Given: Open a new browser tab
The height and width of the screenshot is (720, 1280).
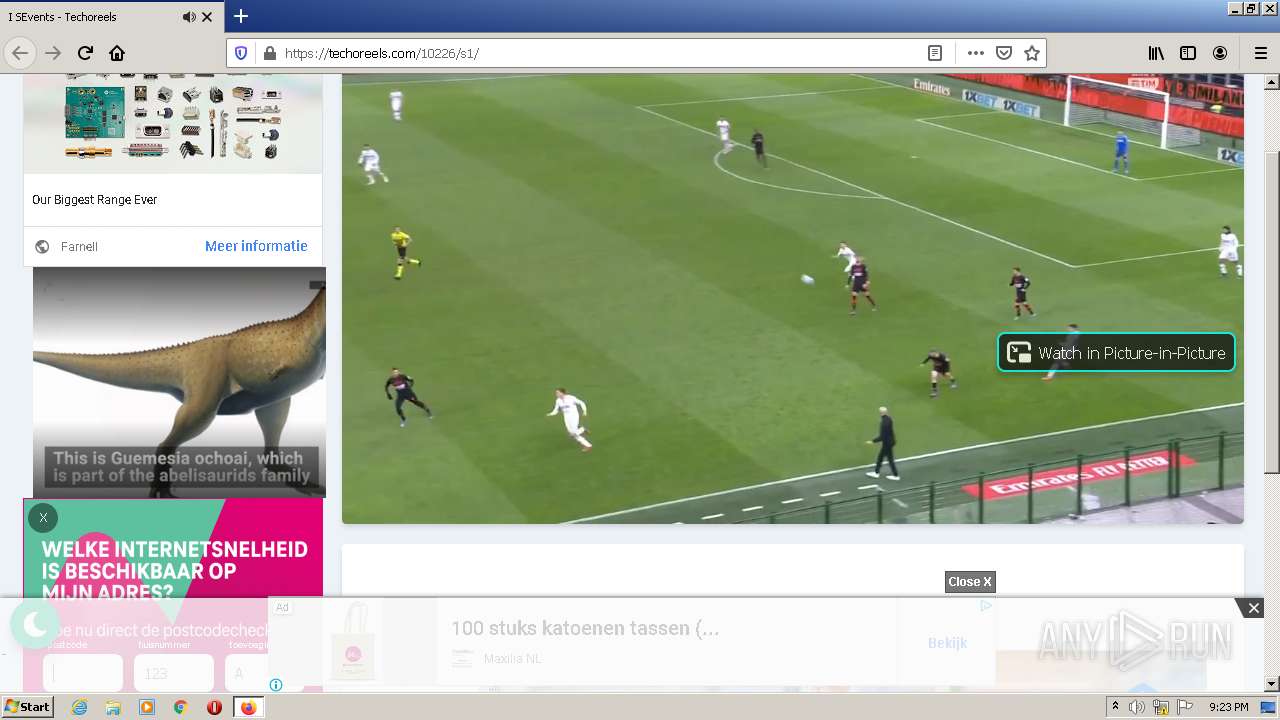Looking at the screenshot, I should coord(241,16).
